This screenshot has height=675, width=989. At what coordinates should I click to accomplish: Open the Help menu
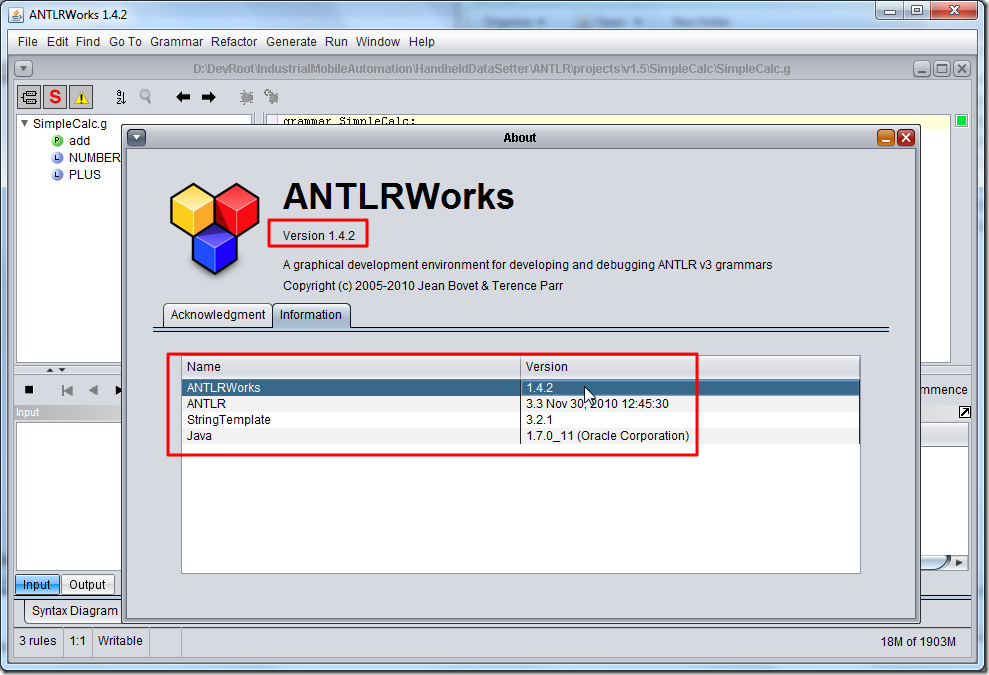[422, 42]
